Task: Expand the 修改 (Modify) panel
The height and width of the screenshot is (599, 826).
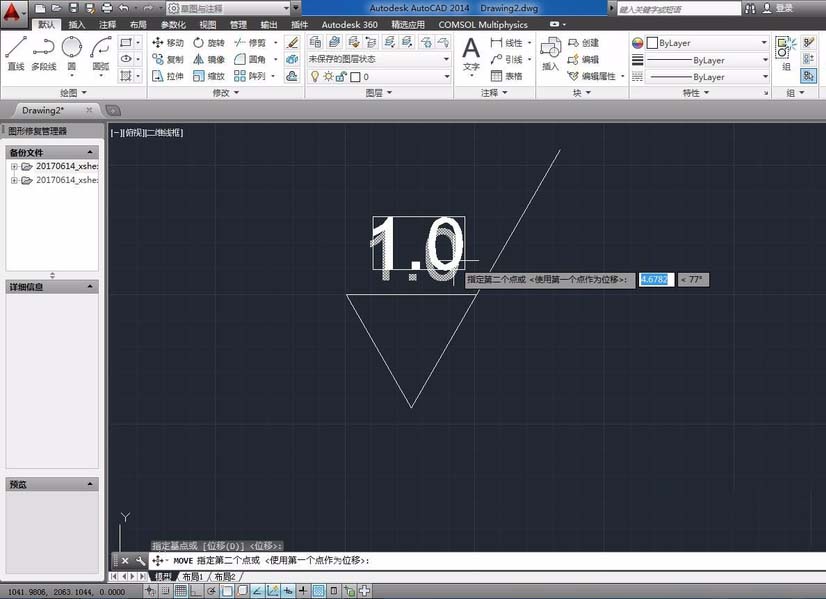Action: 225,93
